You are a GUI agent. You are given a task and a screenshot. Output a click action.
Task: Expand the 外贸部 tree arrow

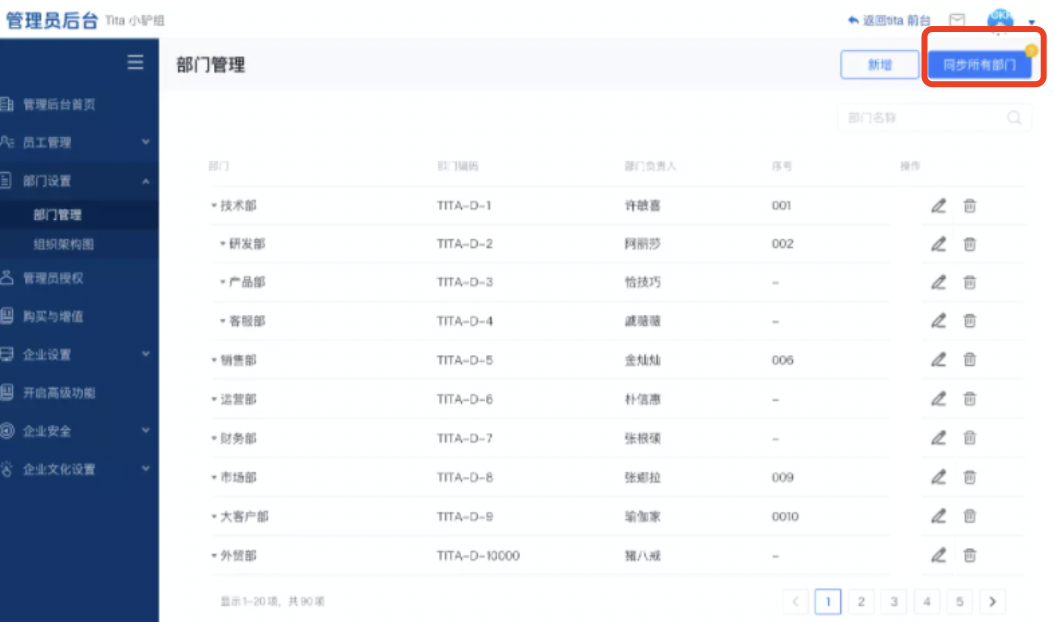(x=214, y=555)
